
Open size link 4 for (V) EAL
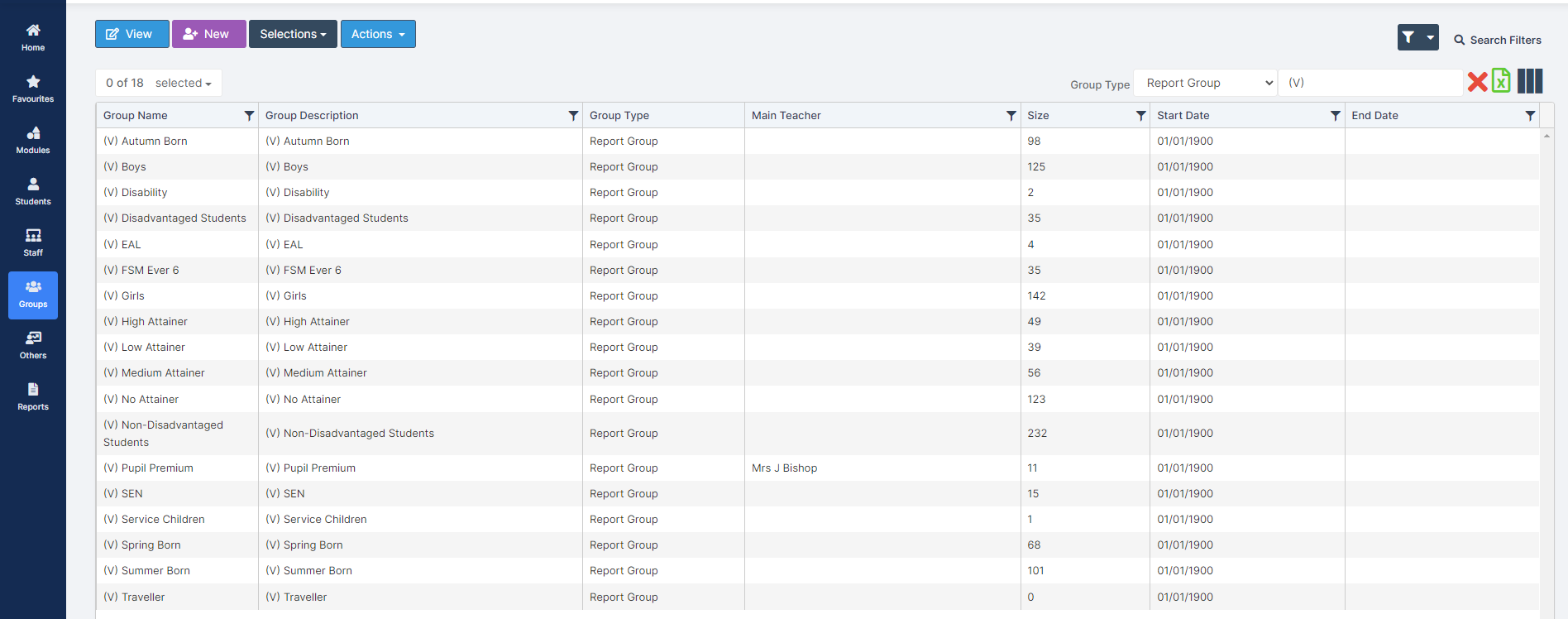1030,245
